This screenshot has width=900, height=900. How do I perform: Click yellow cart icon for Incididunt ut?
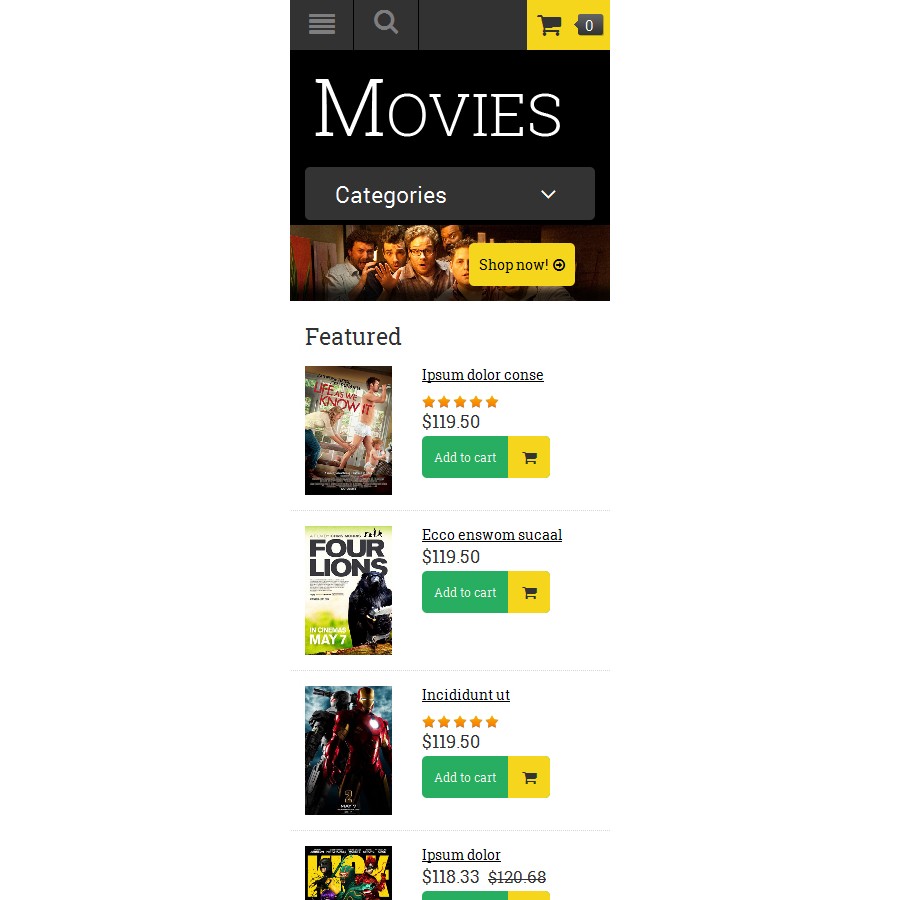(x=529, y=777)
